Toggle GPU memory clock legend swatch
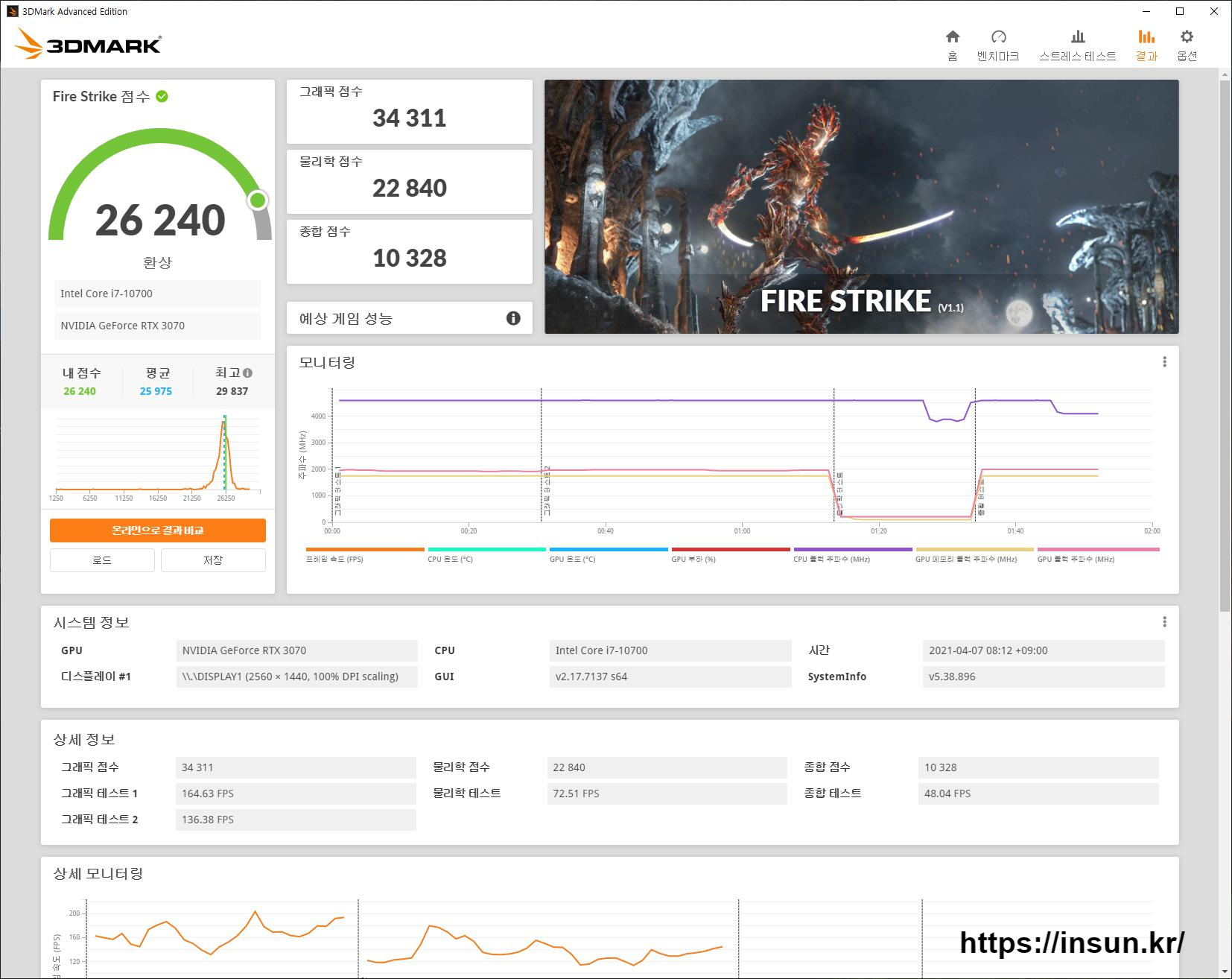Viewport: 1232px width, 979px height. 974,549
